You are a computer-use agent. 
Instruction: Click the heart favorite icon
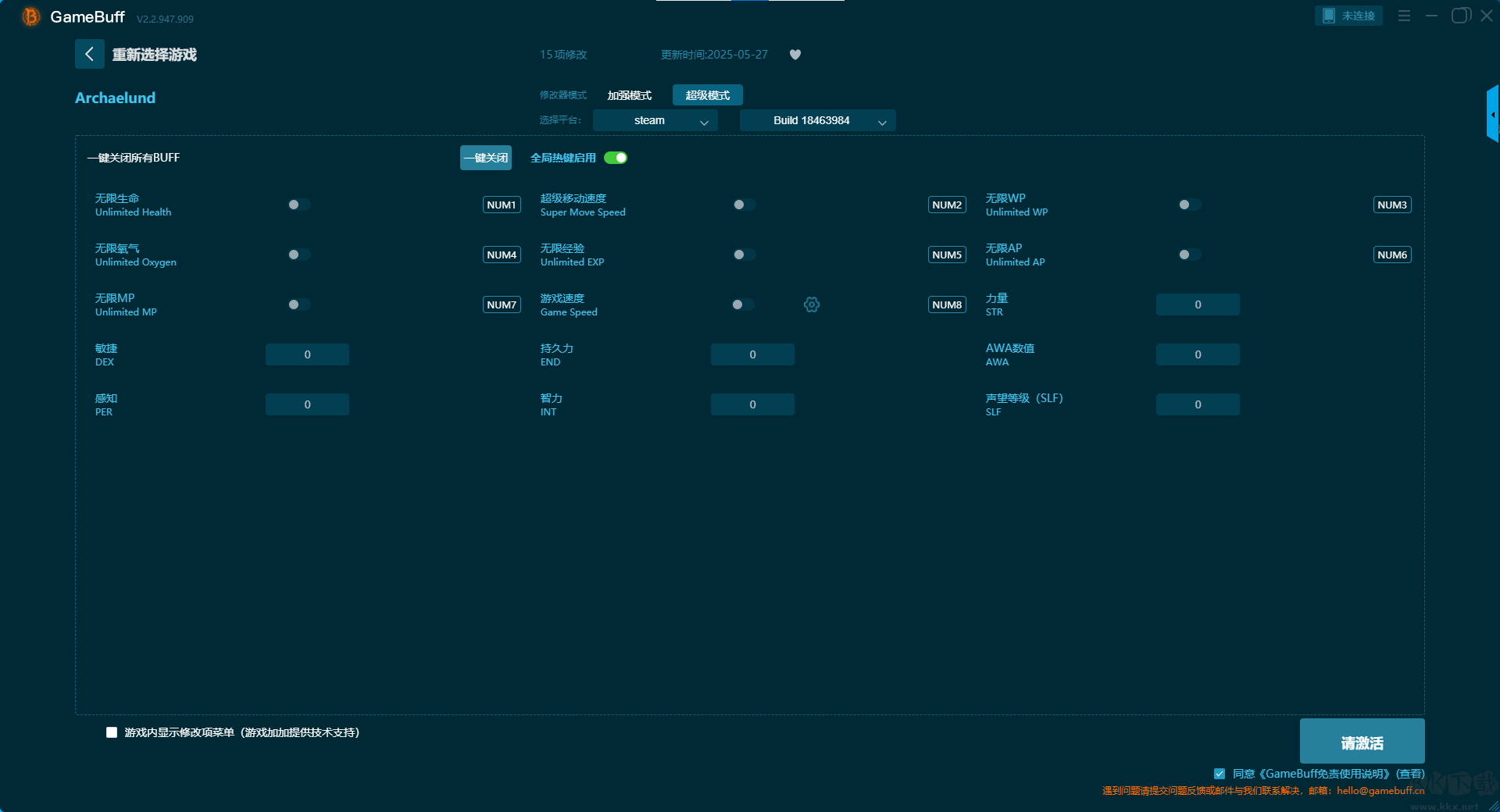795,55
